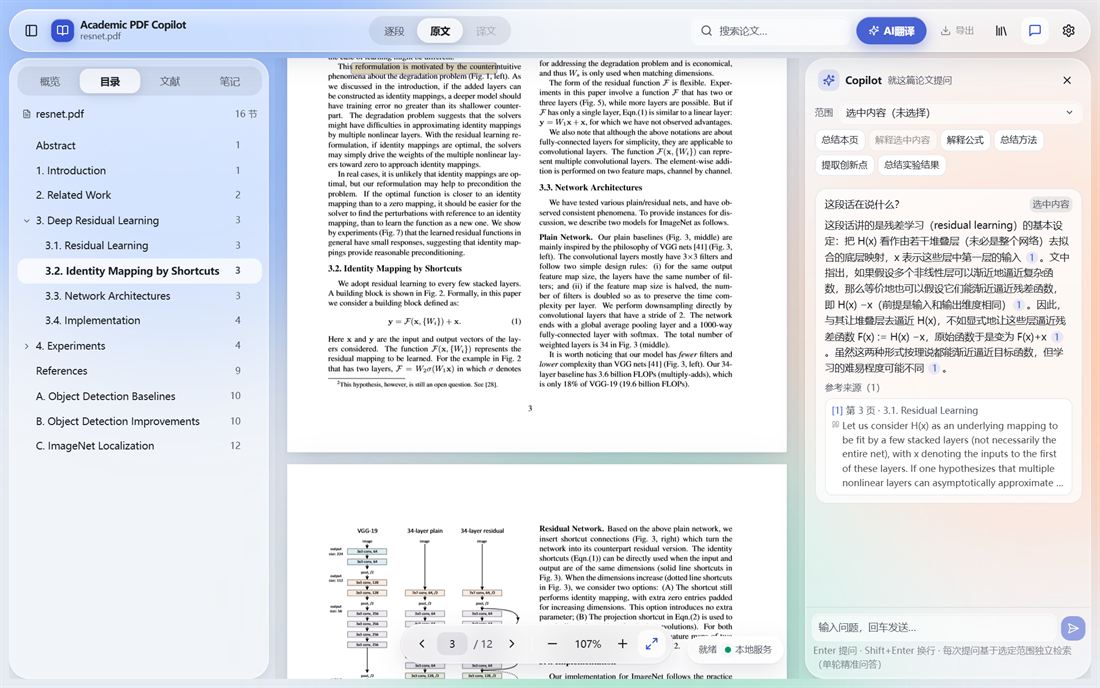Viewport: 1100px width, 688px height.
Task: Toggle the Copilot chat panel icon
Action: click(1035, 31)
